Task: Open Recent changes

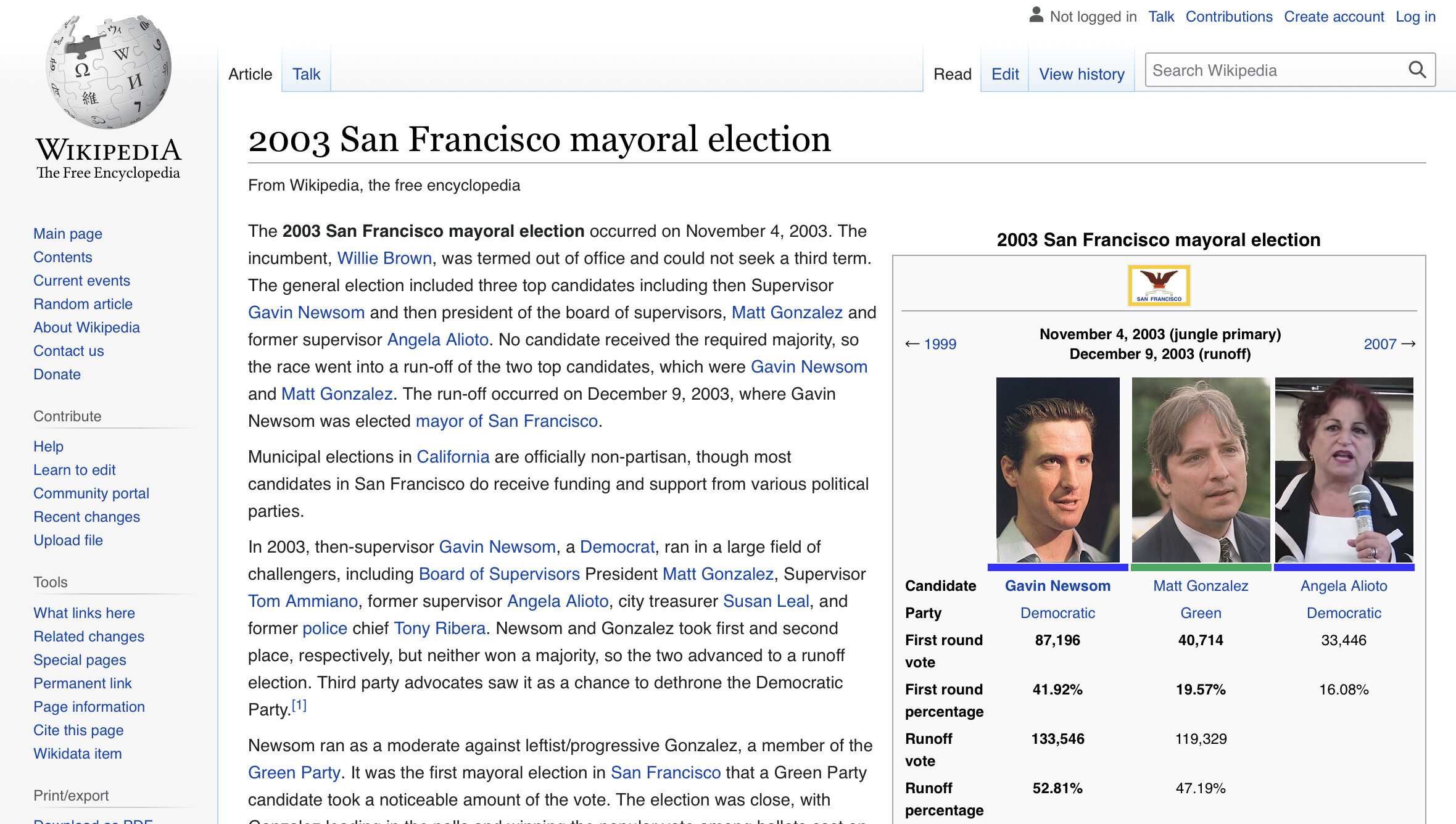Action: (86, 517)
